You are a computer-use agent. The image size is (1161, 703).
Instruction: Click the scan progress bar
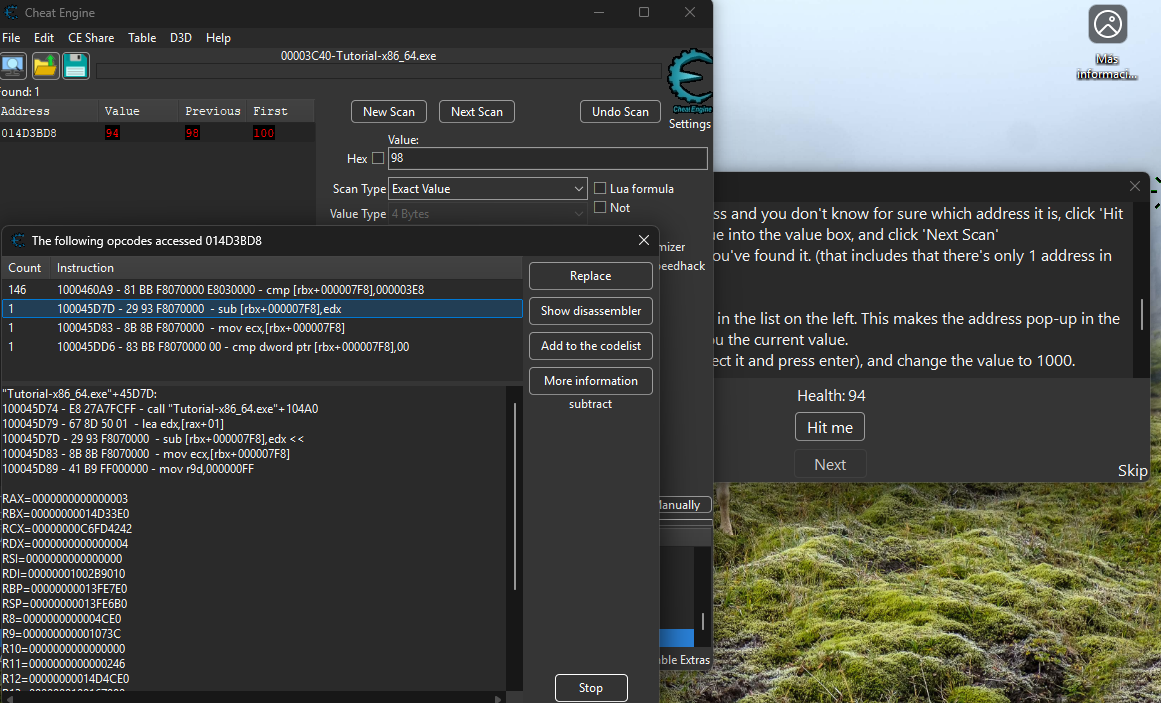coord(379,71)
